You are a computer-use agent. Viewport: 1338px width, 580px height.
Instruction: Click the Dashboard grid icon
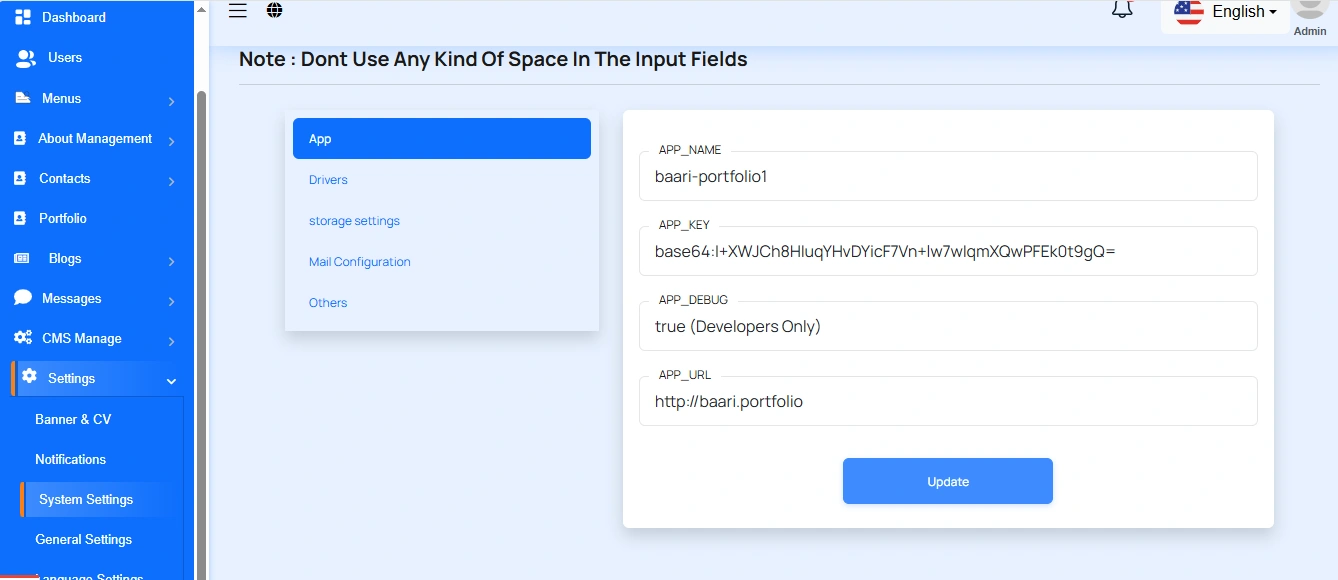click(x=23, y=17)
